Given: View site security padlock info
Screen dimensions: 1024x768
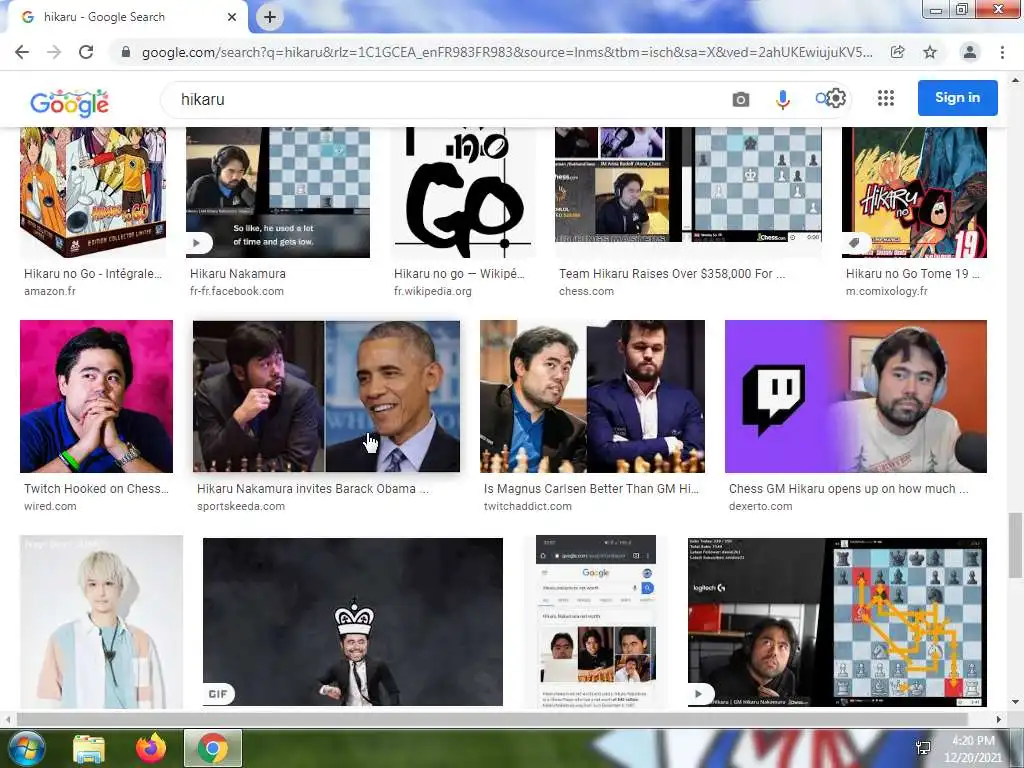Looking at the screenshot, I should tap(126, 52).
